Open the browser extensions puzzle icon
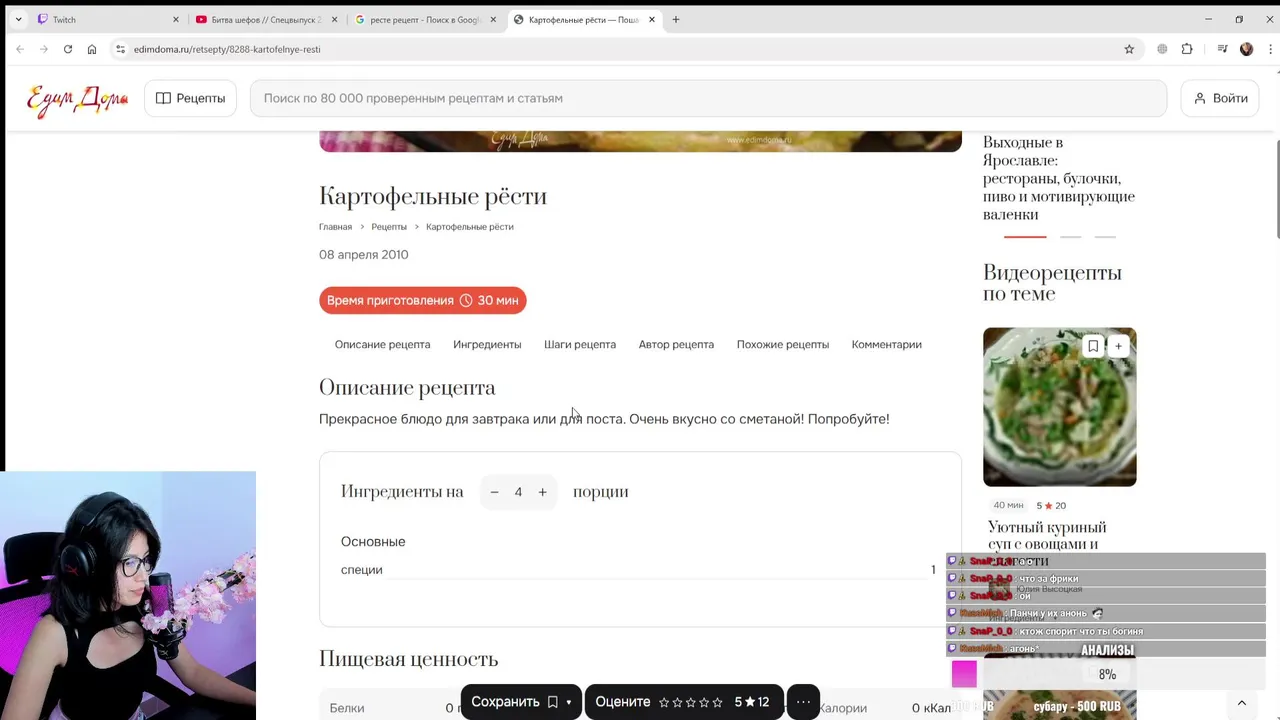Image resolution: width=1280 pixels, height=720 pixels. point(1187,49)
